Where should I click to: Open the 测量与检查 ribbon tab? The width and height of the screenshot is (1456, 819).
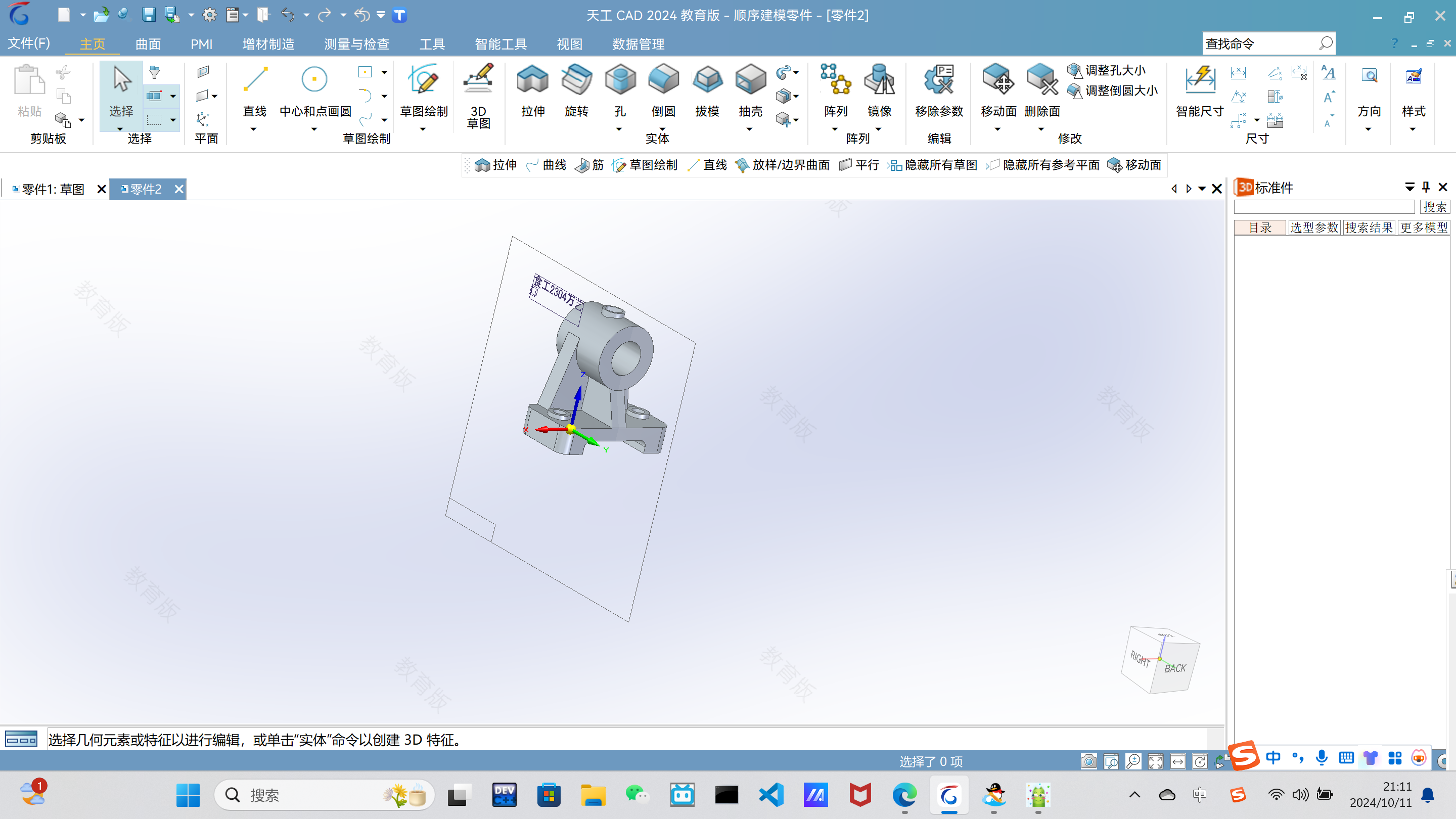click(356, 43)
